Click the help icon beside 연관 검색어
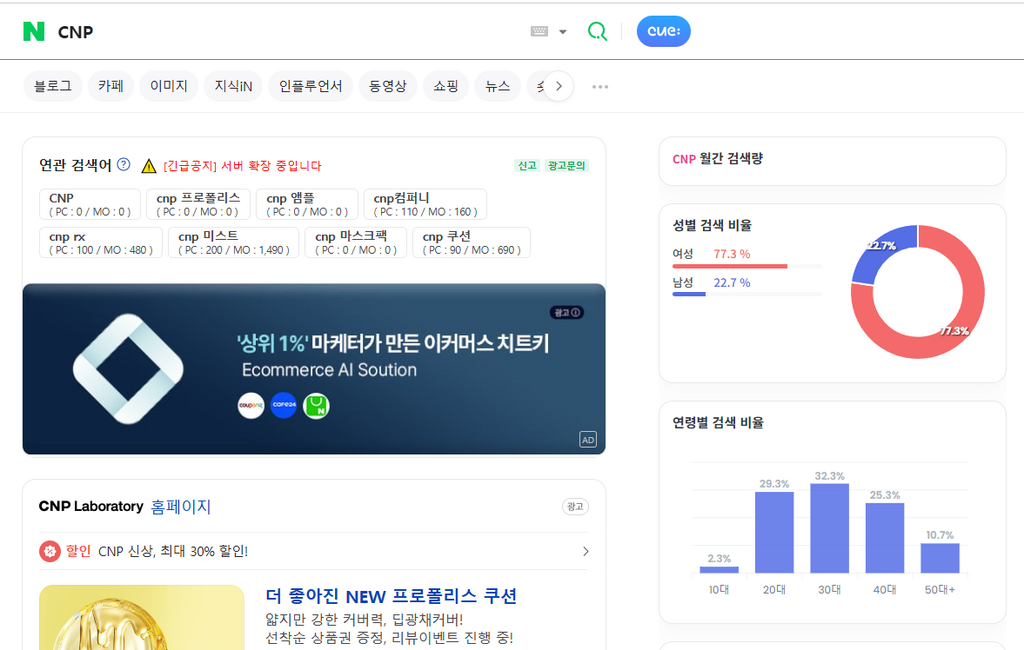This screenshot has height=650, width=1024. pyautogui.click(x=123, y=165)
